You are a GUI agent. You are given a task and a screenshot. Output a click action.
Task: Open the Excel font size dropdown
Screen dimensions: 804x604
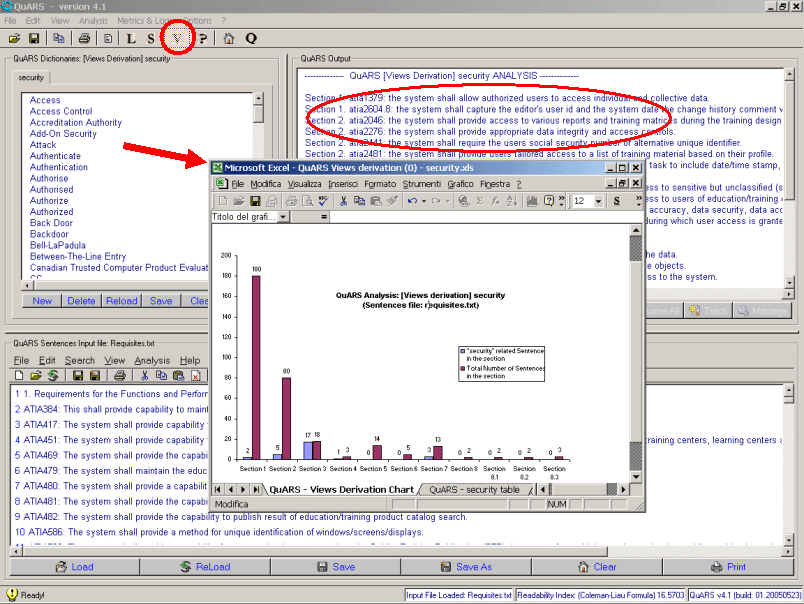coord(598,201)
